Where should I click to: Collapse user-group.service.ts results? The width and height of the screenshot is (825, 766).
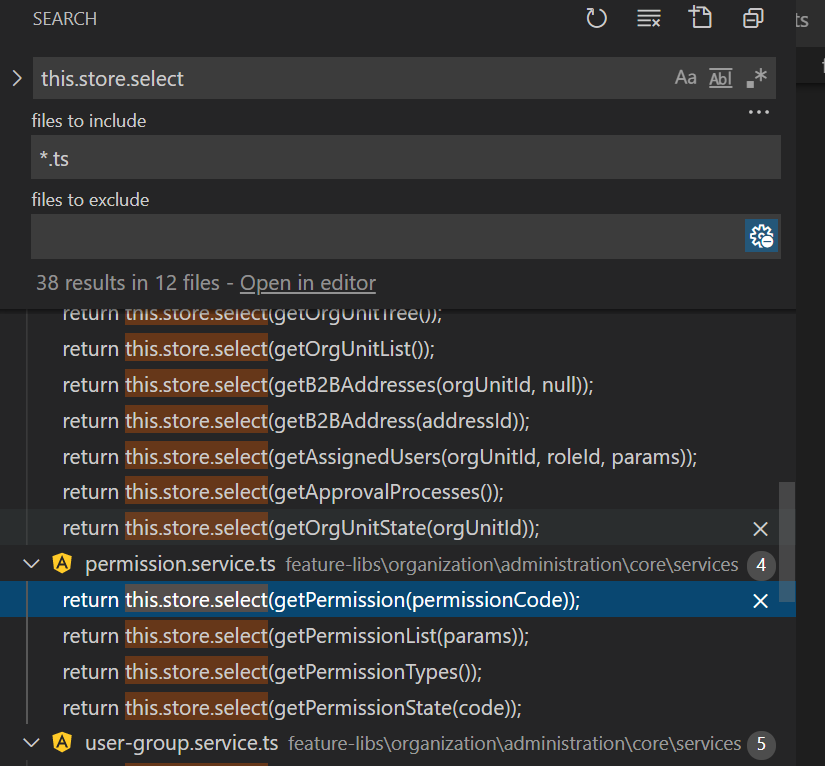pyautogui.click(x=32, y=743)
